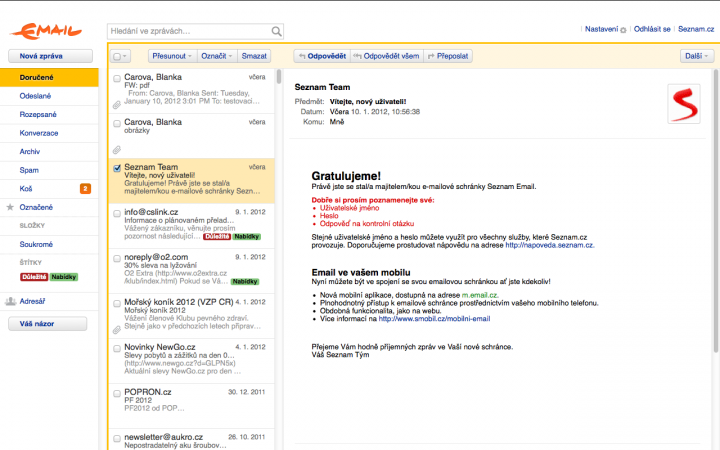
Task: Check the Carova, Blanka FW: pdf message
Action: tap(117, 79)
